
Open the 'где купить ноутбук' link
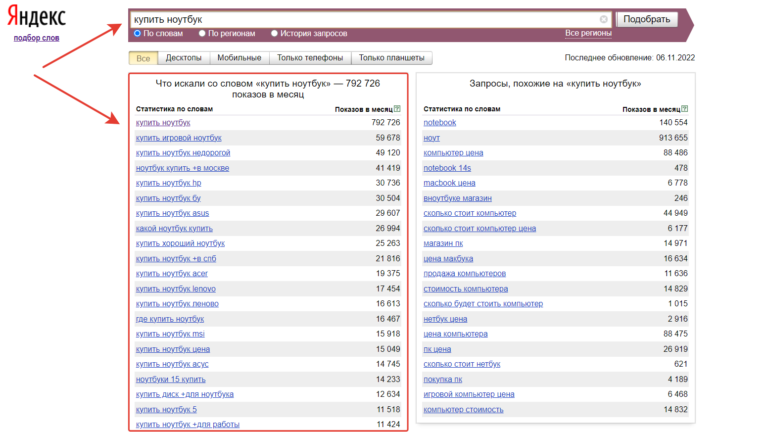point(170,319)
